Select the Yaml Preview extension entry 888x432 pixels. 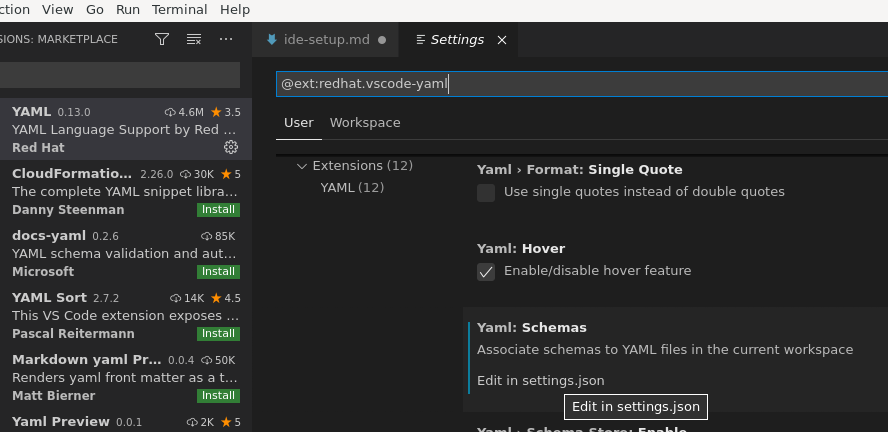(126, 422)
